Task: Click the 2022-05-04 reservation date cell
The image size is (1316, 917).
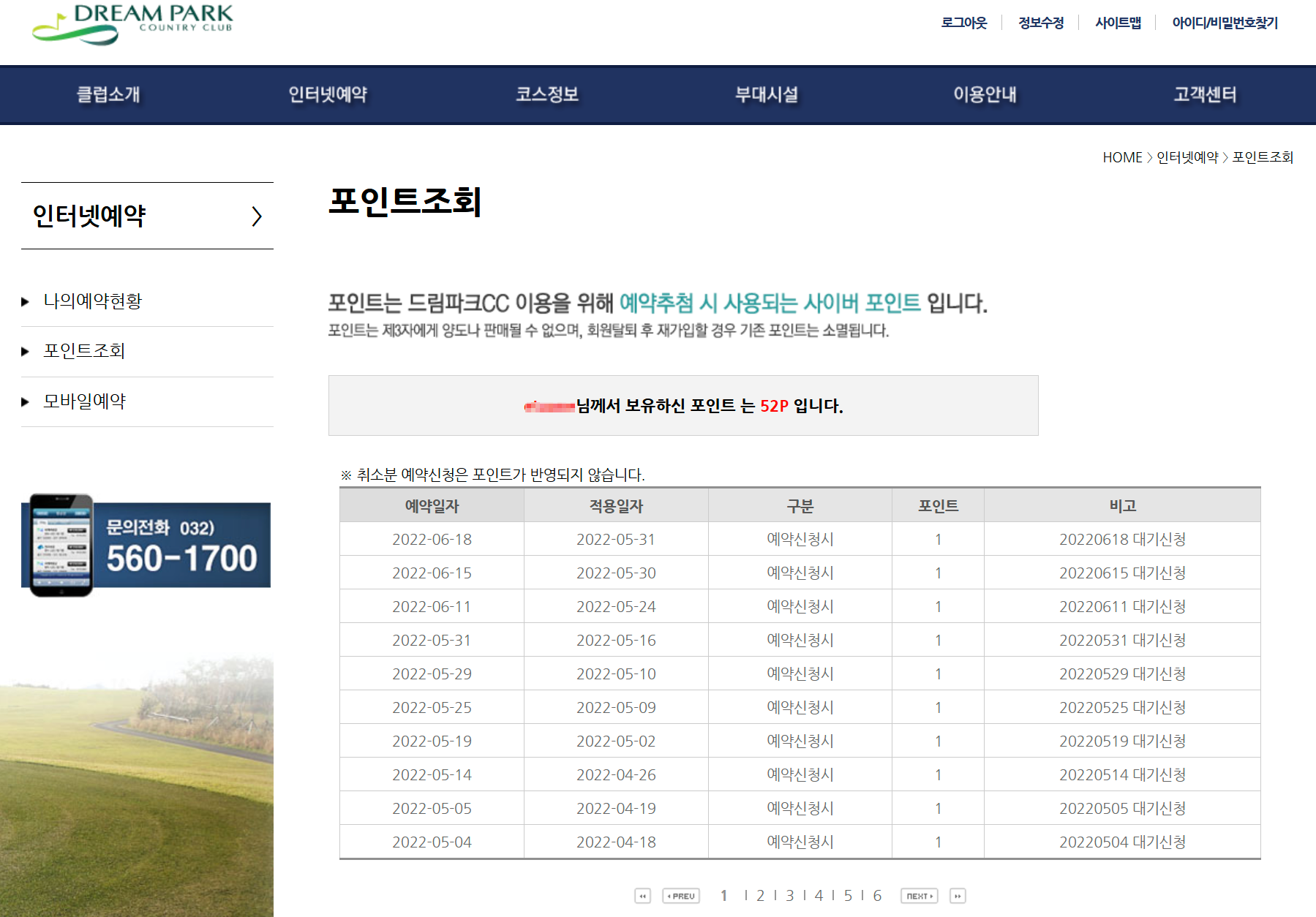Action: click(432, 842)
